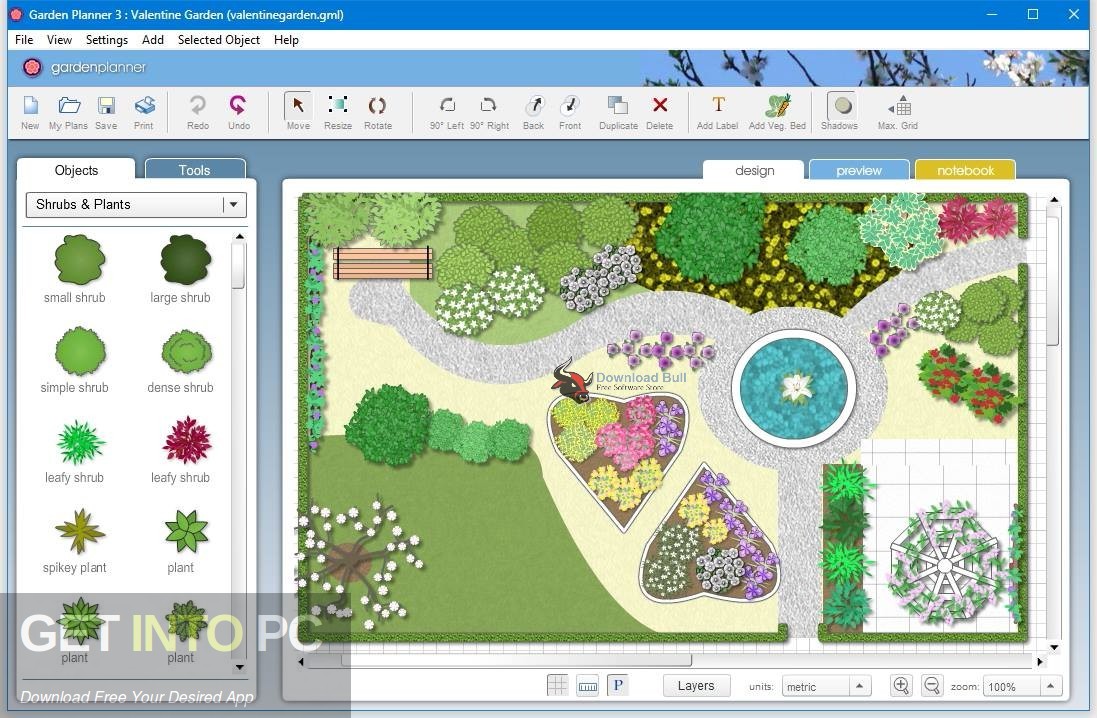Add a text label with Add Label

(x=717, y=110)
